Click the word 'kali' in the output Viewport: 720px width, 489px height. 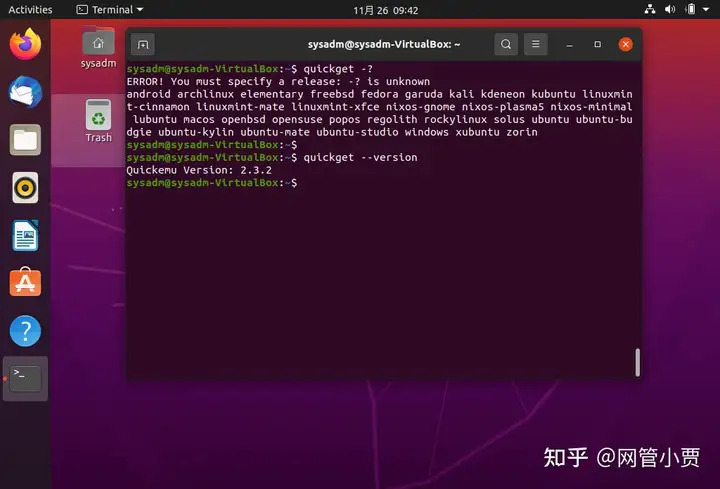(461, 94)
